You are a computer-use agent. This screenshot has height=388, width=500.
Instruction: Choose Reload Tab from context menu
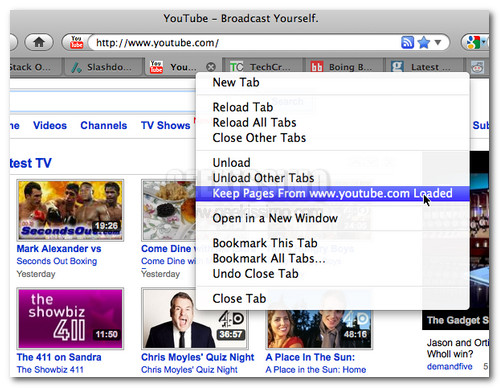[332, 107]
